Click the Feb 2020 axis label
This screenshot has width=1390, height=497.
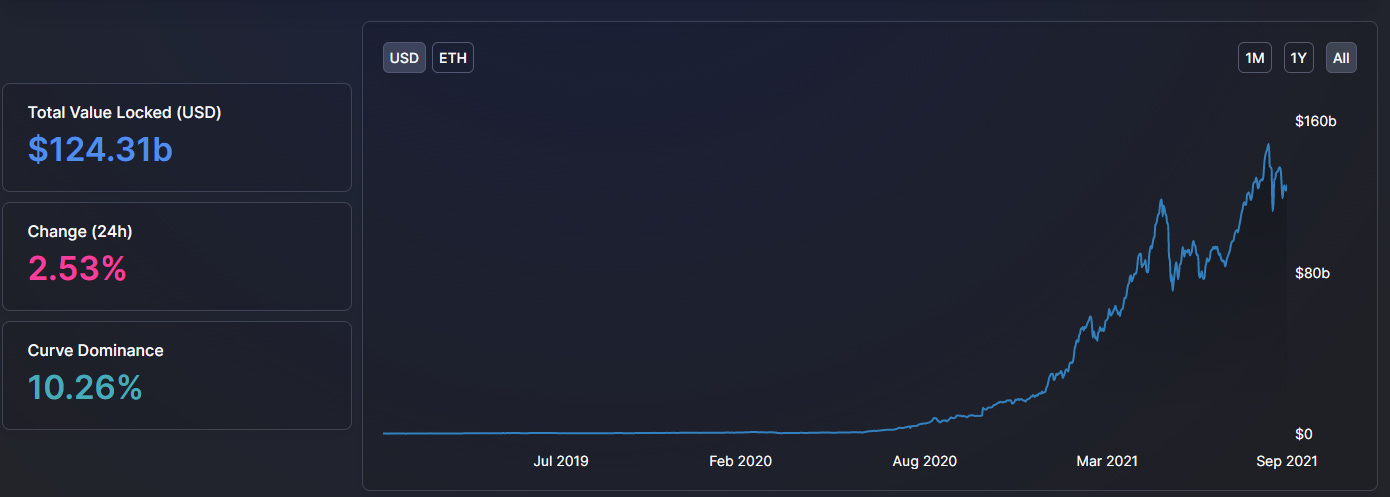[x=741, y=461]
